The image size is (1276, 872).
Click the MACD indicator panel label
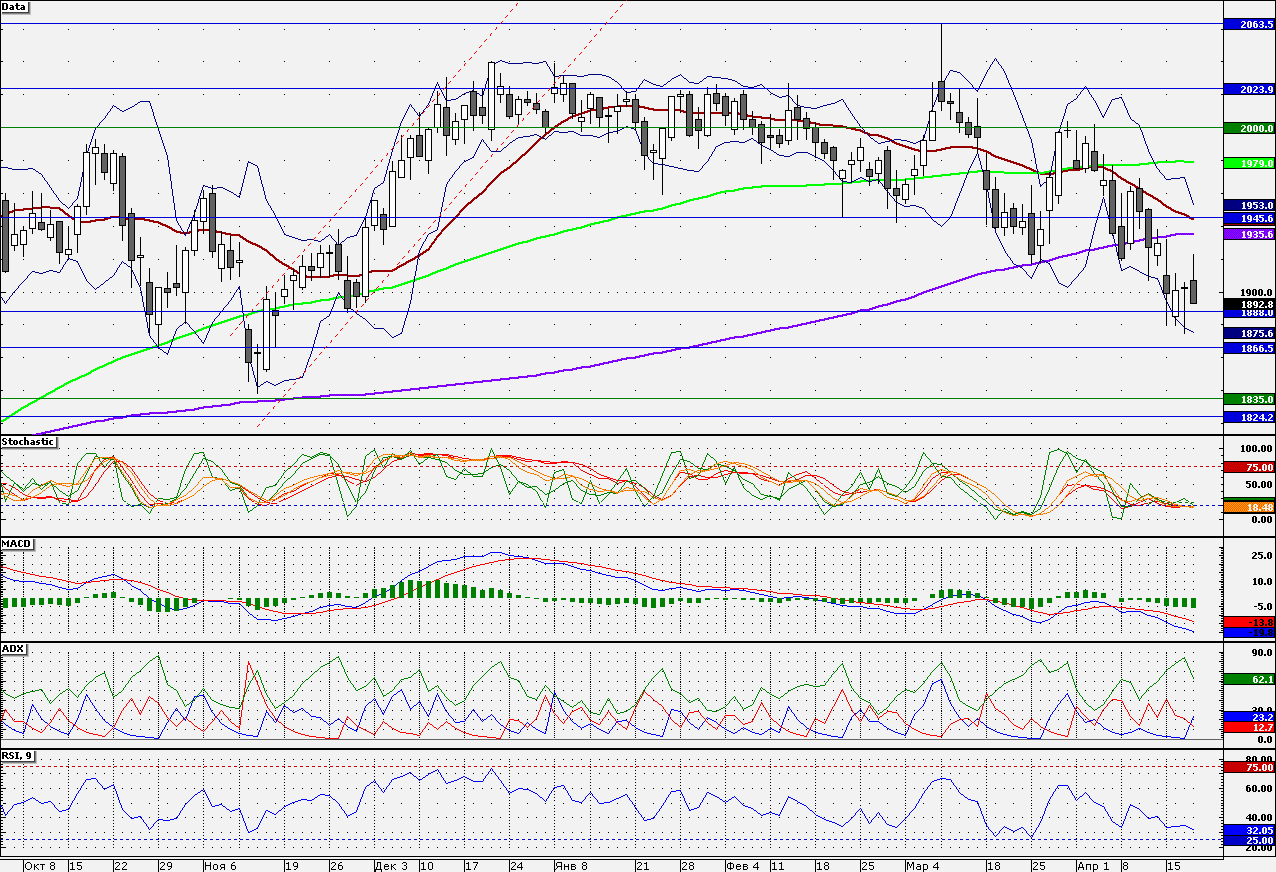click(x=17, y=543)
